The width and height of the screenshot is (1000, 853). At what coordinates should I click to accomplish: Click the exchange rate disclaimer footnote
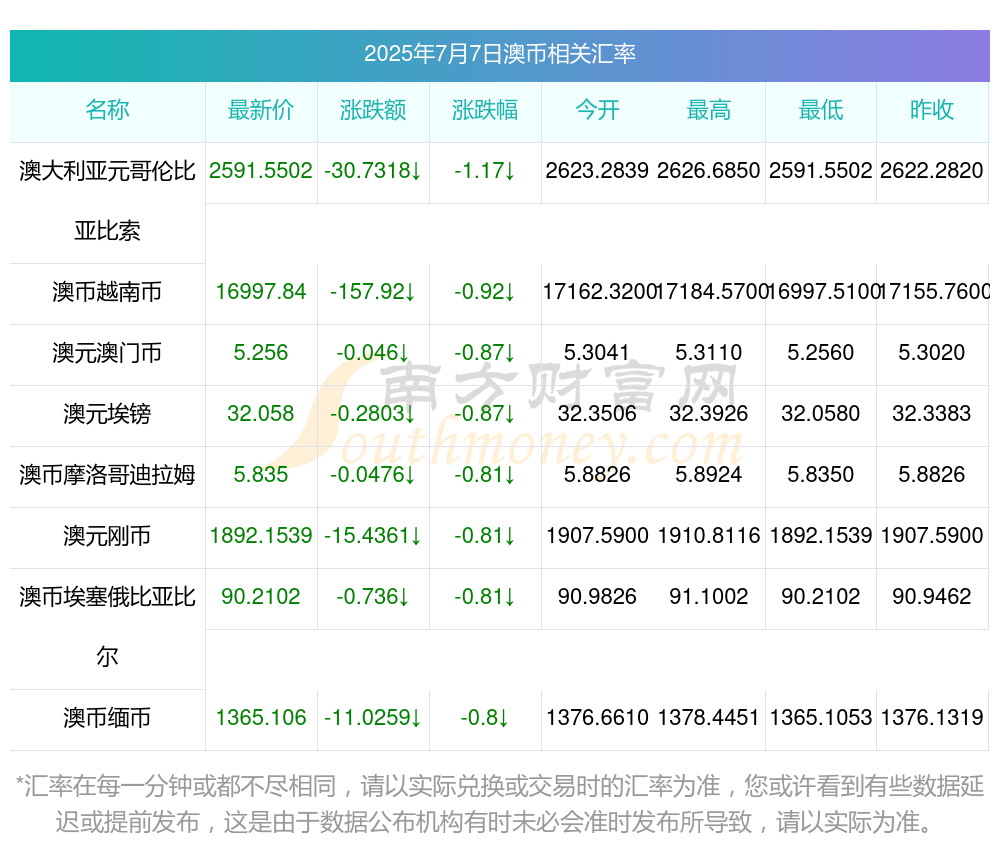click(x=499, y=804)
